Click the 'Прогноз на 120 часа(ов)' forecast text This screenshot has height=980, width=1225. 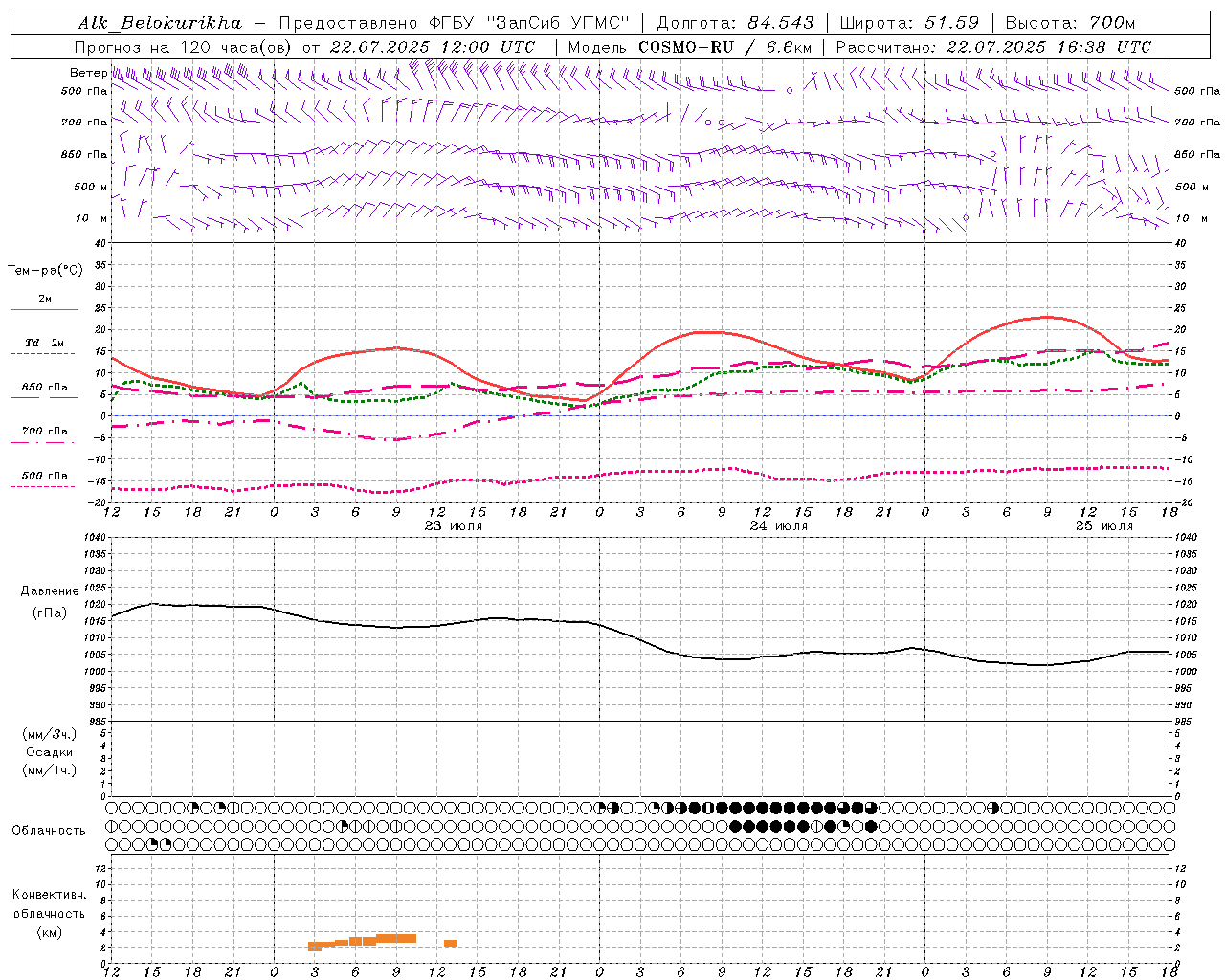click(184, 47)
